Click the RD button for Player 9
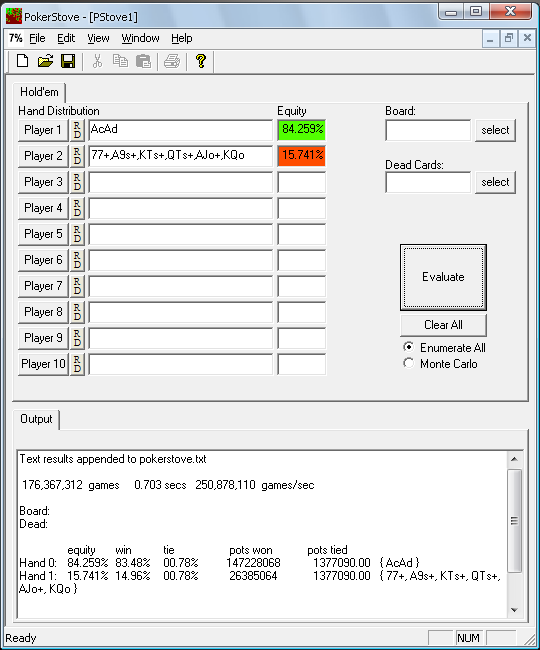Screen dimensions: 540x650 (77, 338)
